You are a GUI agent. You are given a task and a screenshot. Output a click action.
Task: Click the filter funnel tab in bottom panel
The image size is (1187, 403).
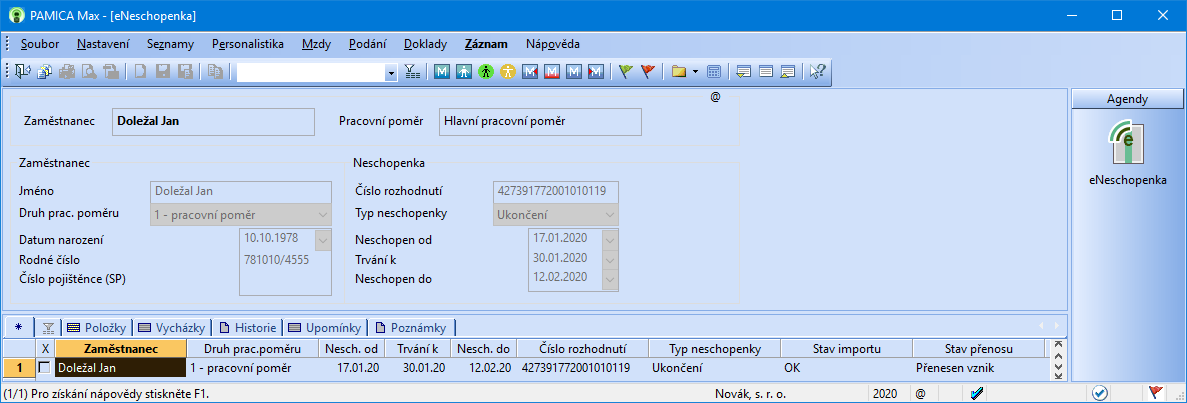tap(48, 327)
